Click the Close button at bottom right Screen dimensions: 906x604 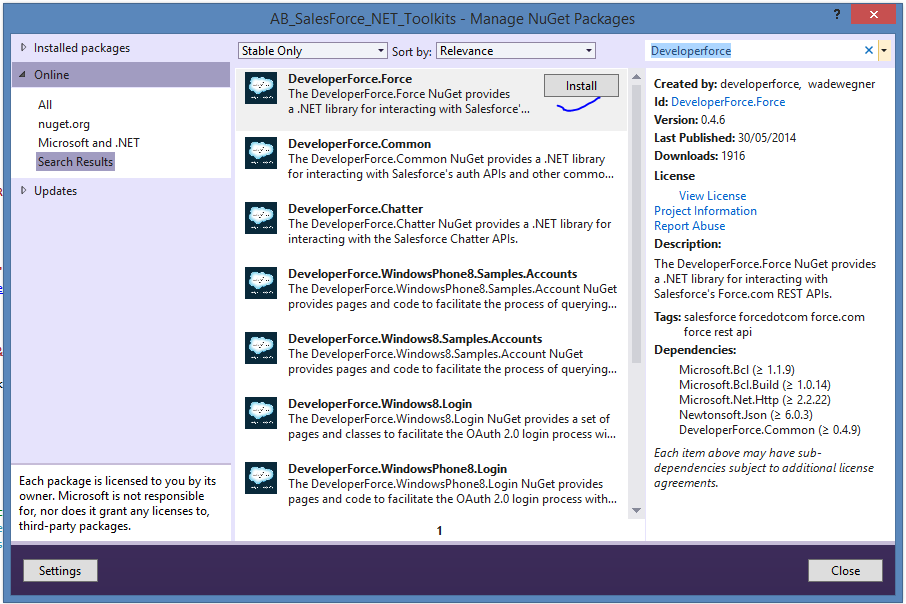(845, 570)
